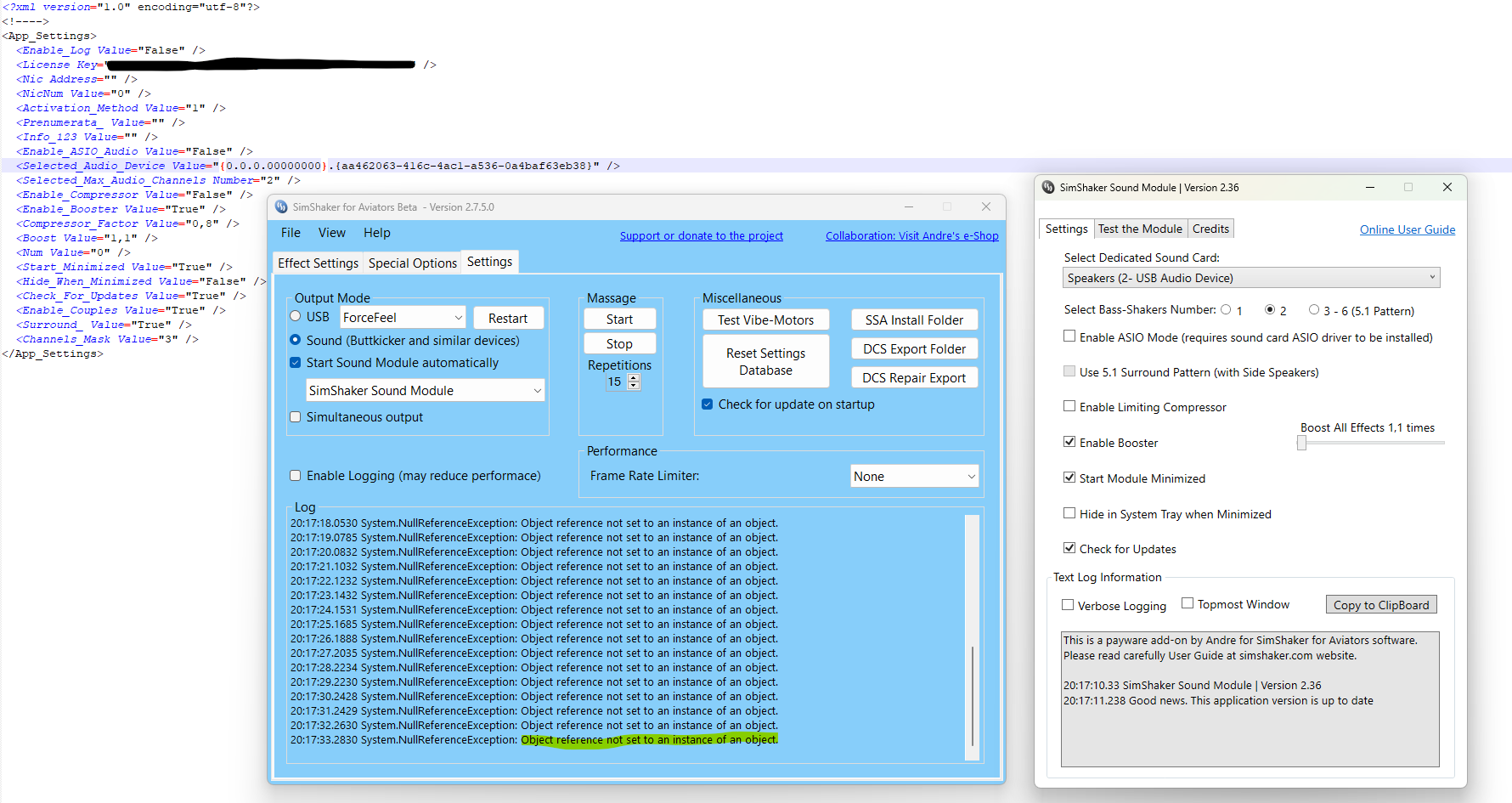Click Test Vibe-Motors button

(766, 320)
